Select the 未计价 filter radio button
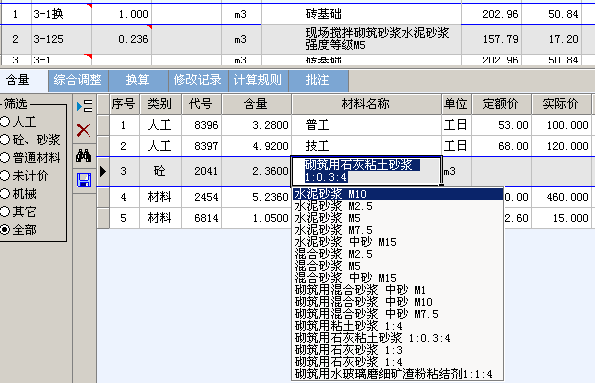This screenshot has width=595, height=383. [5, 175]
